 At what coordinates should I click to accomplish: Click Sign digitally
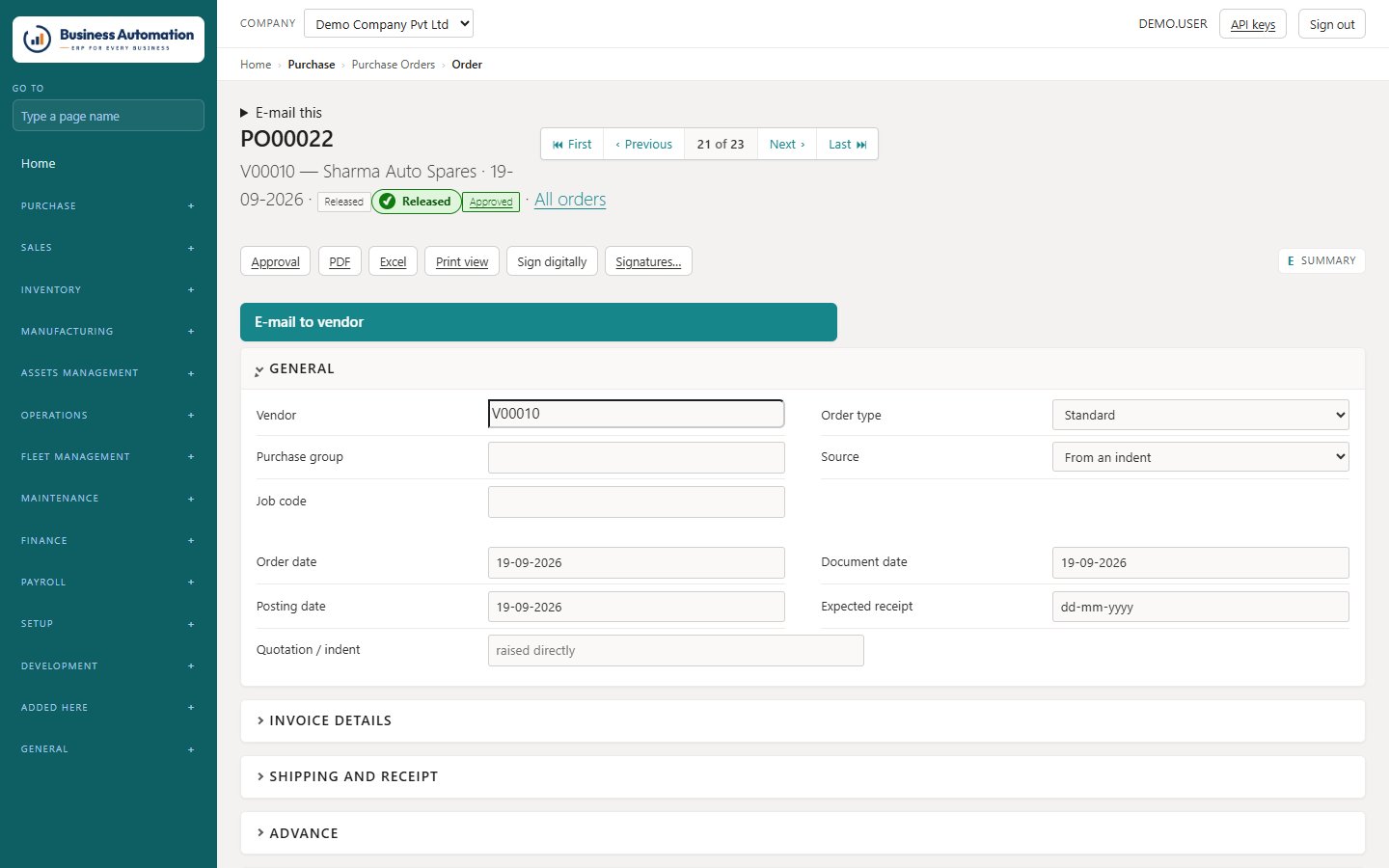pos(552,261)
